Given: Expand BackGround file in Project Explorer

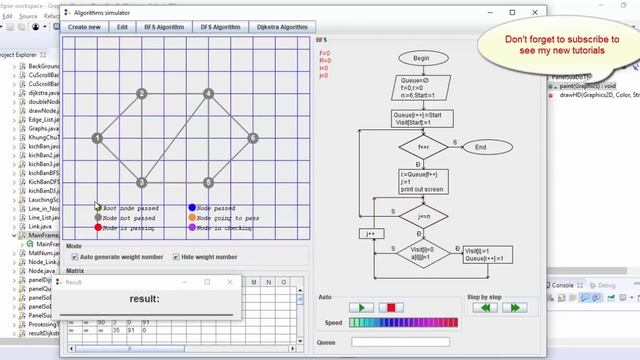Looking at the screenshot, I should tap(14, 66).
